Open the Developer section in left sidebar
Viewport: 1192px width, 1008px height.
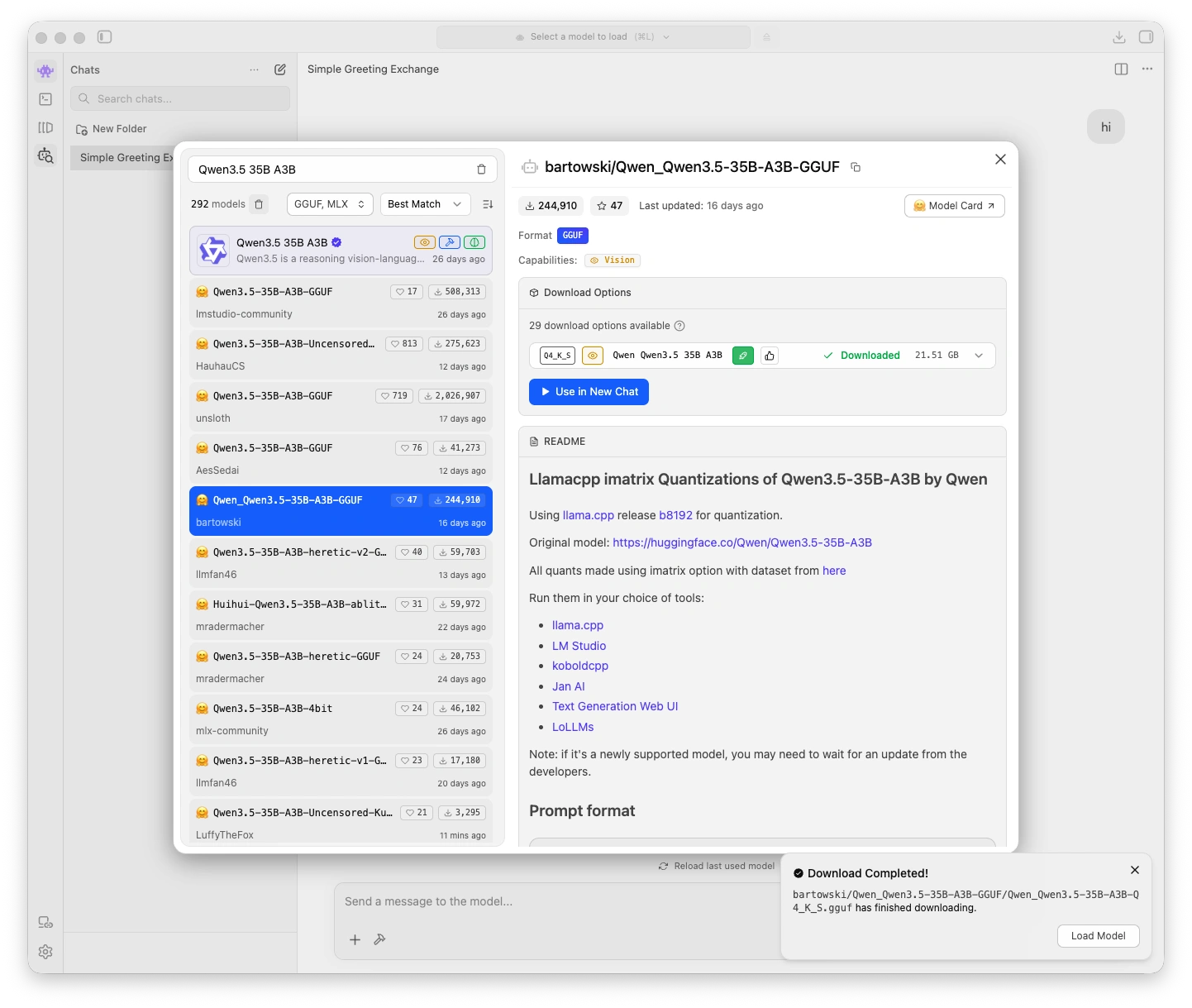coord(45,99)
